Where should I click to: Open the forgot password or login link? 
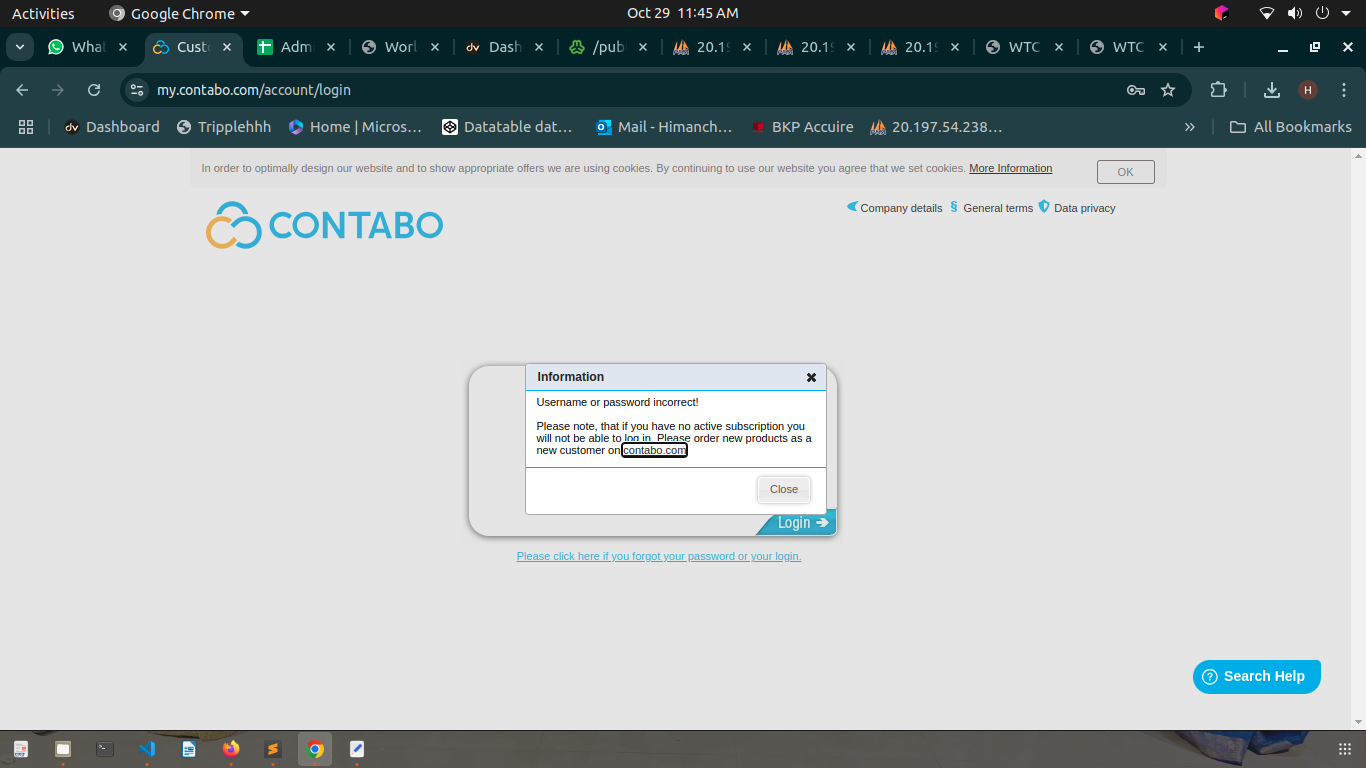pyautogui.click(x=659, y=556)
